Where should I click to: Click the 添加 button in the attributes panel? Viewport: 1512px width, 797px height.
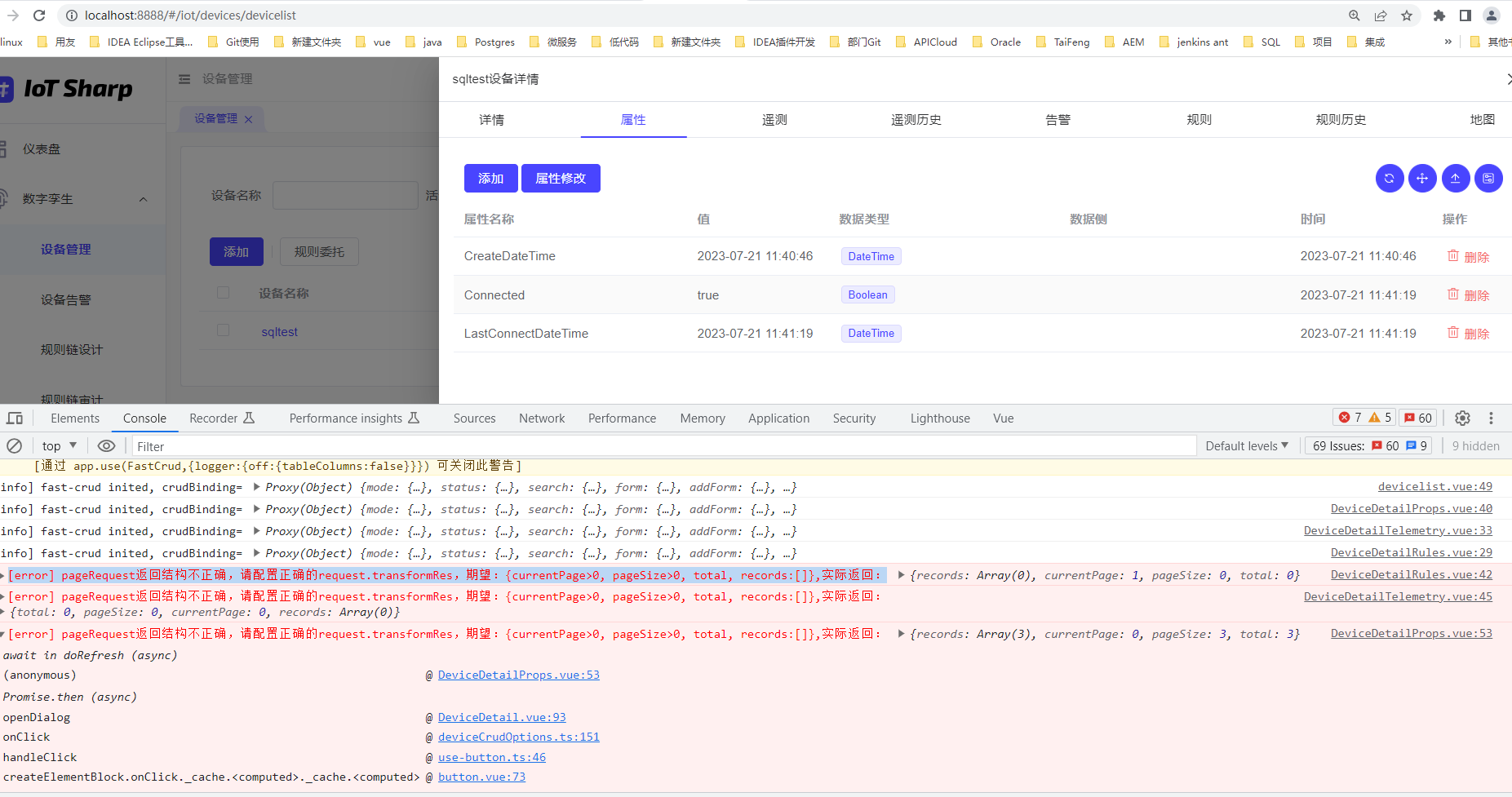[490, 178]
